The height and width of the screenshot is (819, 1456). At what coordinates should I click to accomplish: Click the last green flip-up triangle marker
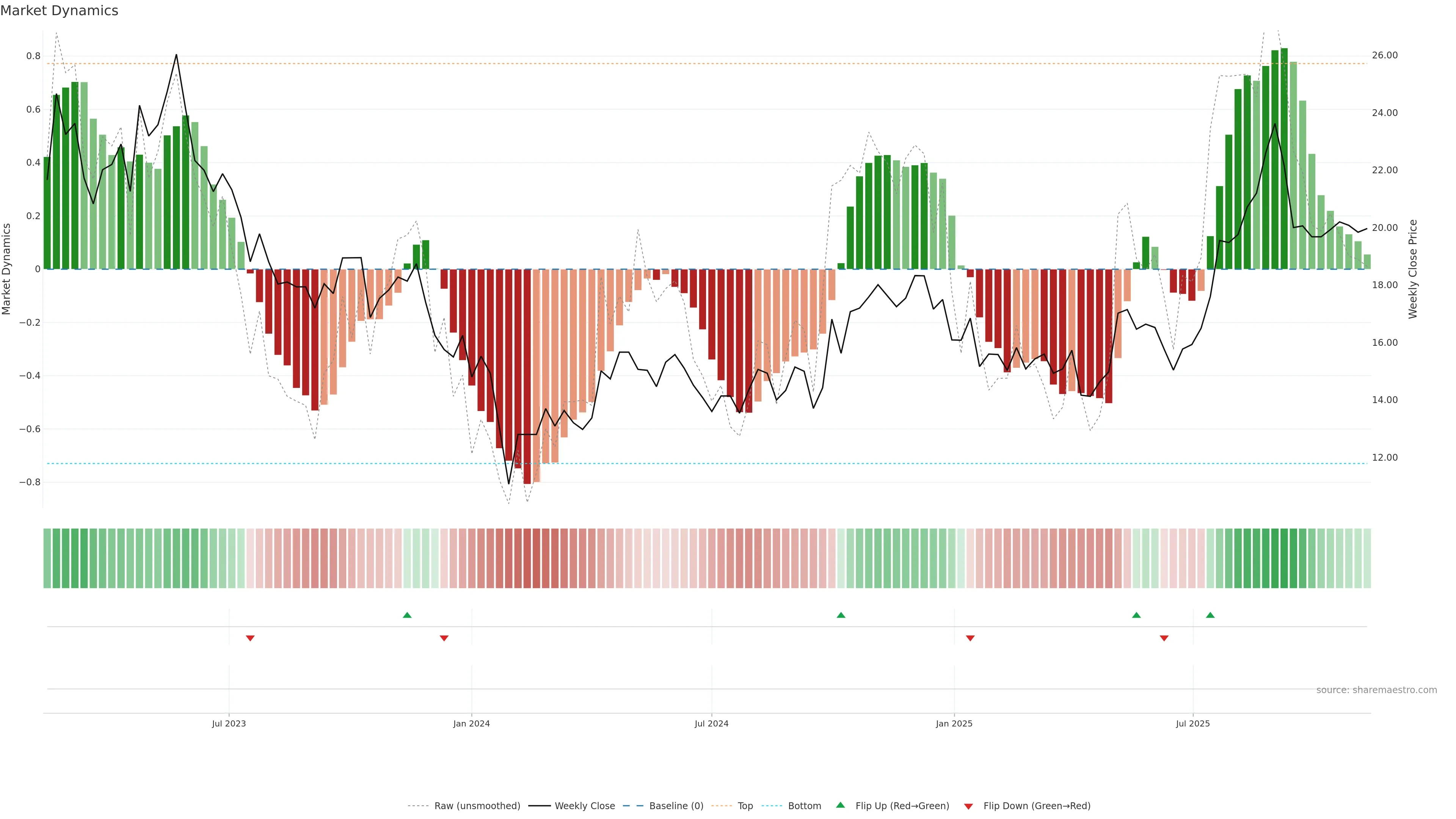1210,615
